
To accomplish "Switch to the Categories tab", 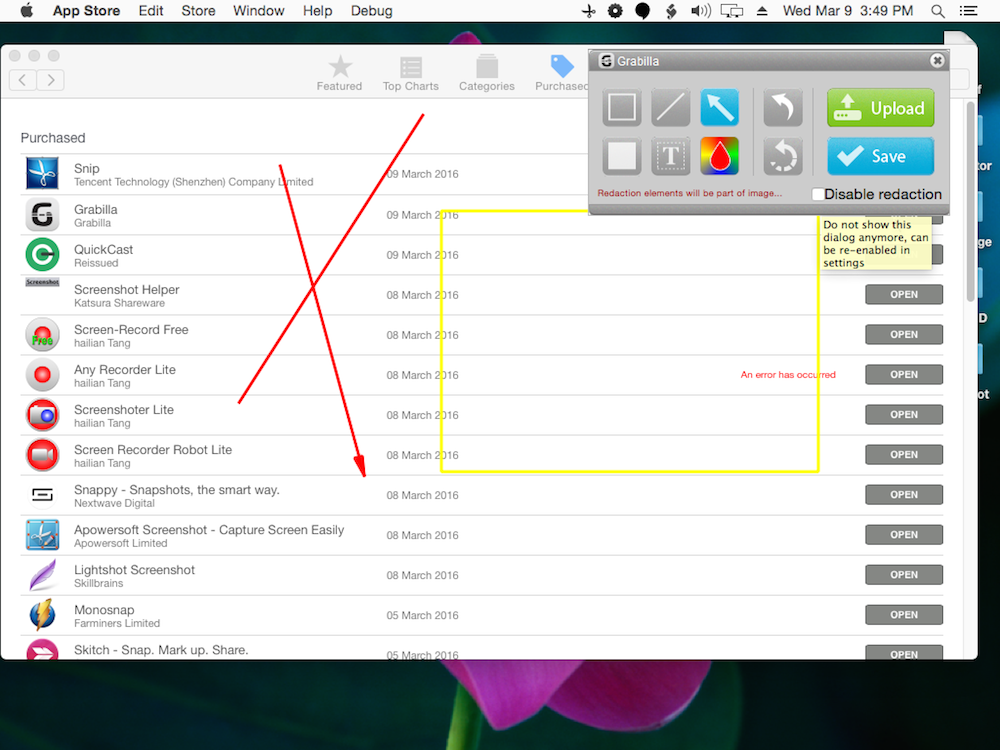I will 487,73.
